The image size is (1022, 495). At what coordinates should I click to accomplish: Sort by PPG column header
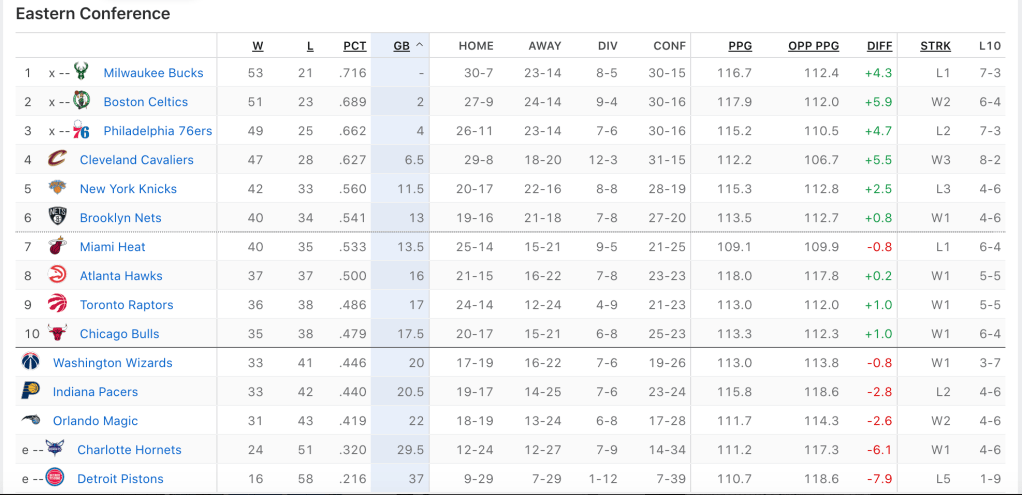tap(740, 46)
